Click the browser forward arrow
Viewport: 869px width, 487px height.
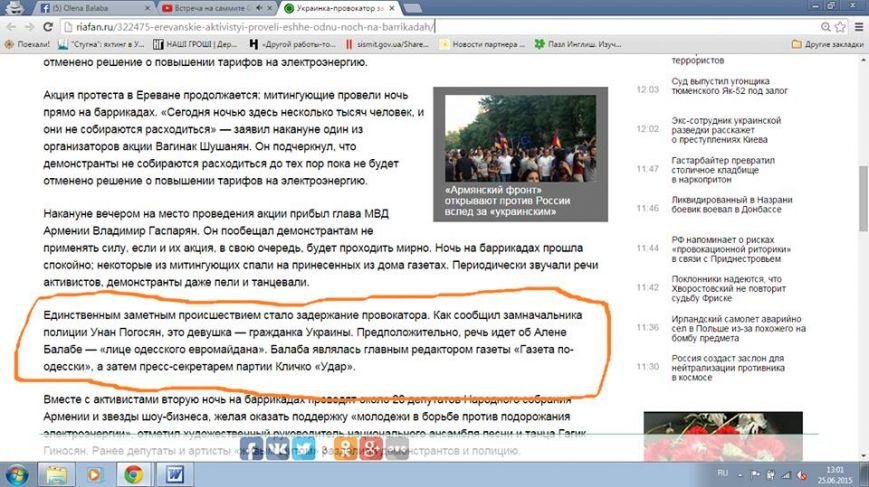click(29, 27)
